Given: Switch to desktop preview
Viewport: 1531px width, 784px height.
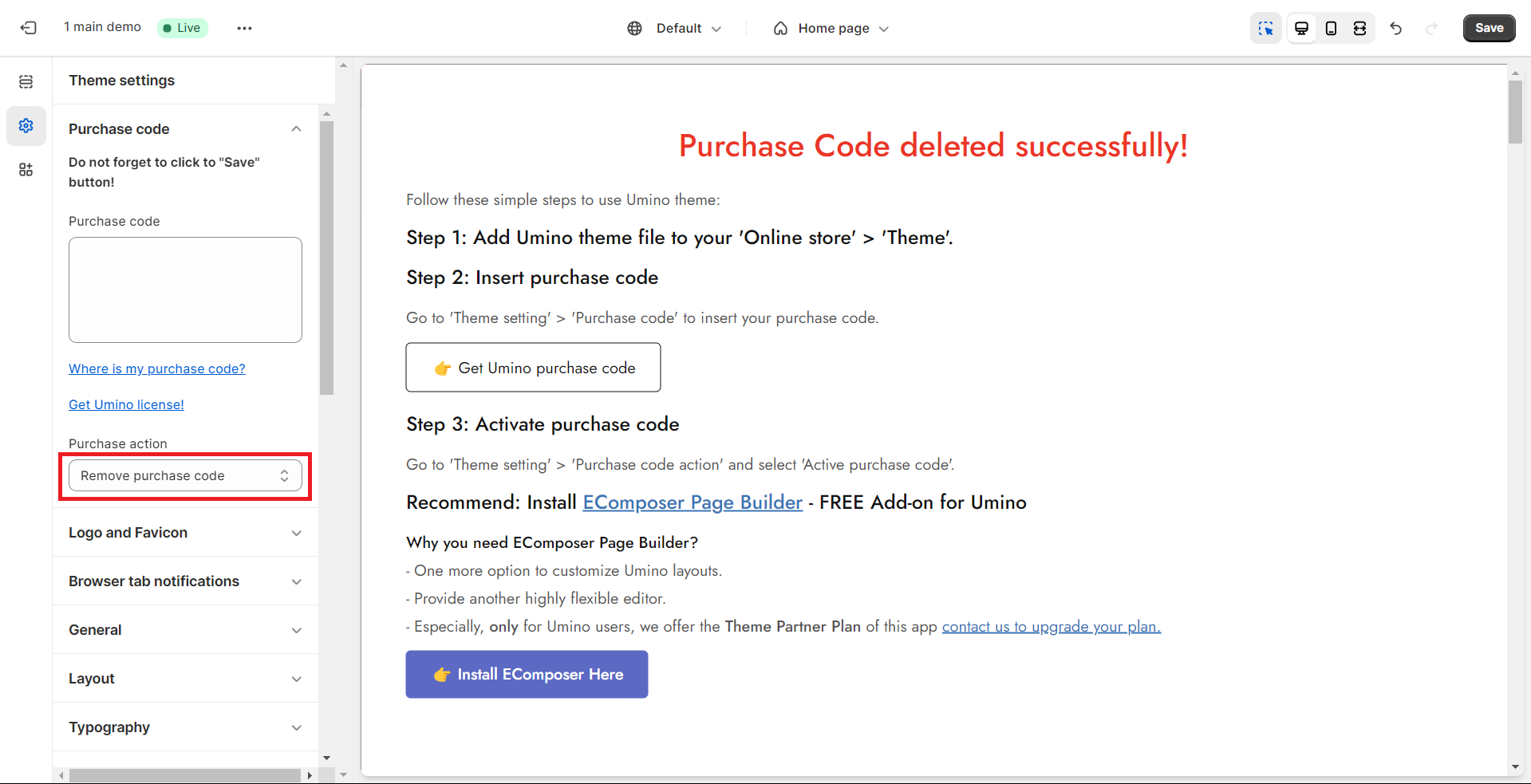Looking at the screenshot, I should pos(1301,28).
